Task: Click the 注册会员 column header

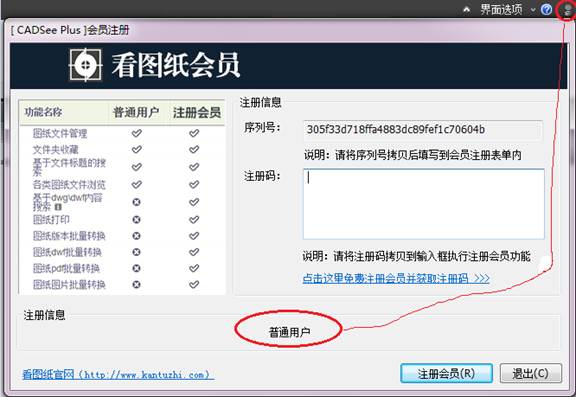Action: pyautogui.click(x=197, y=112)
